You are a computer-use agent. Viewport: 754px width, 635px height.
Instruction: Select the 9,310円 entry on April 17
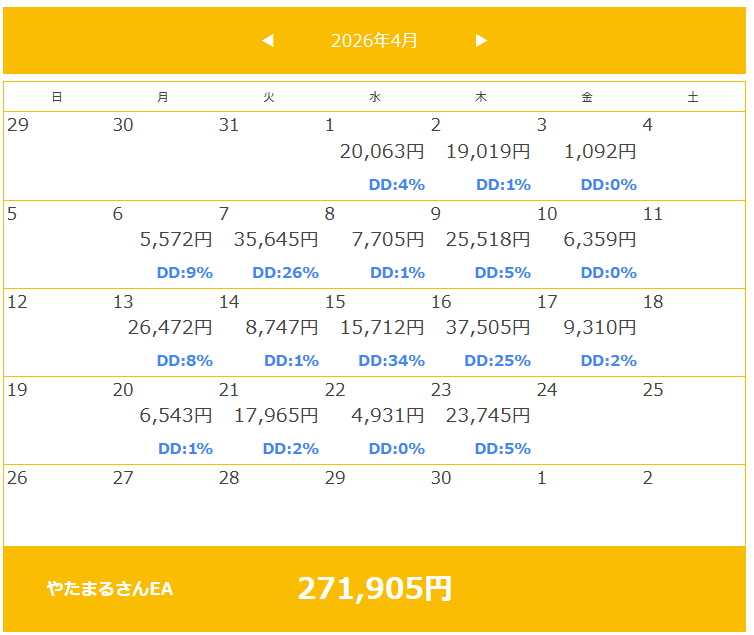[600, 328]
